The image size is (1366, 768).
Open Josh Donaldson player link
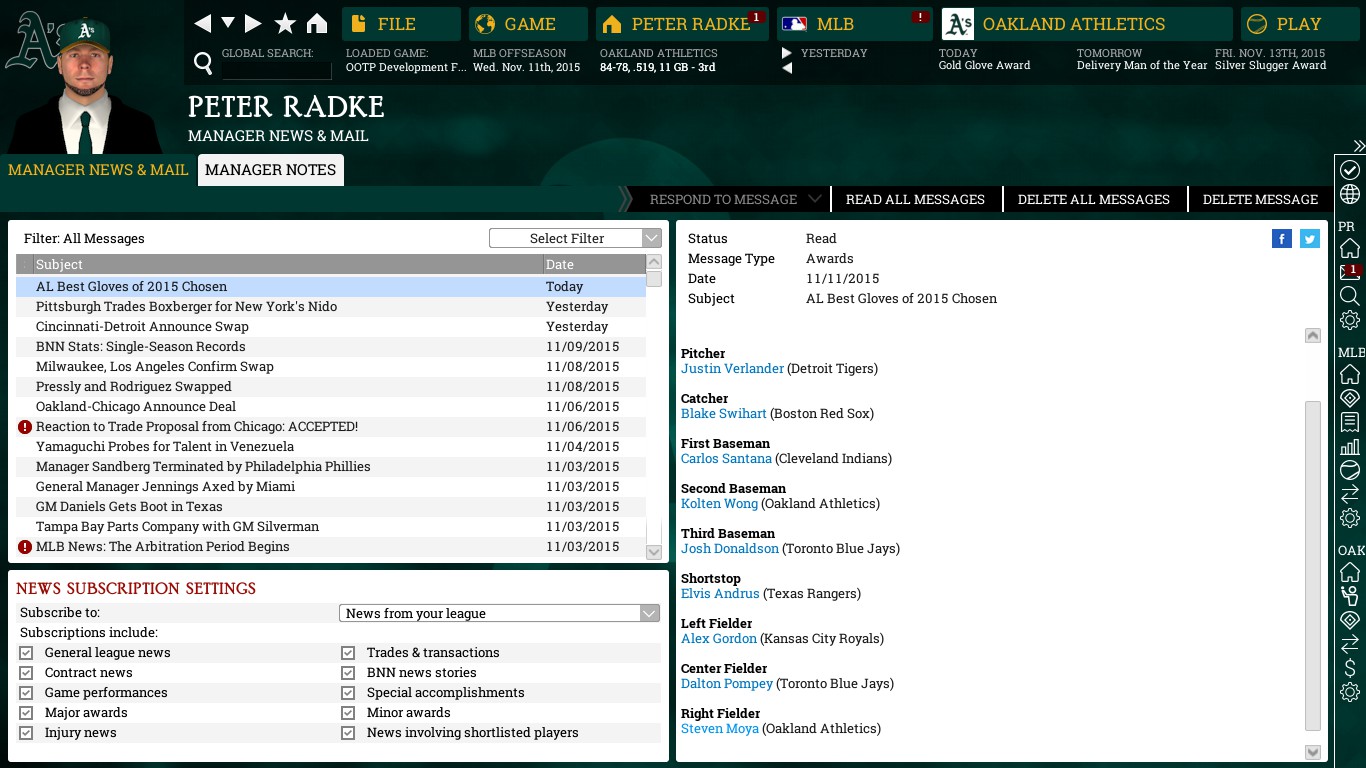coord(730,549)
